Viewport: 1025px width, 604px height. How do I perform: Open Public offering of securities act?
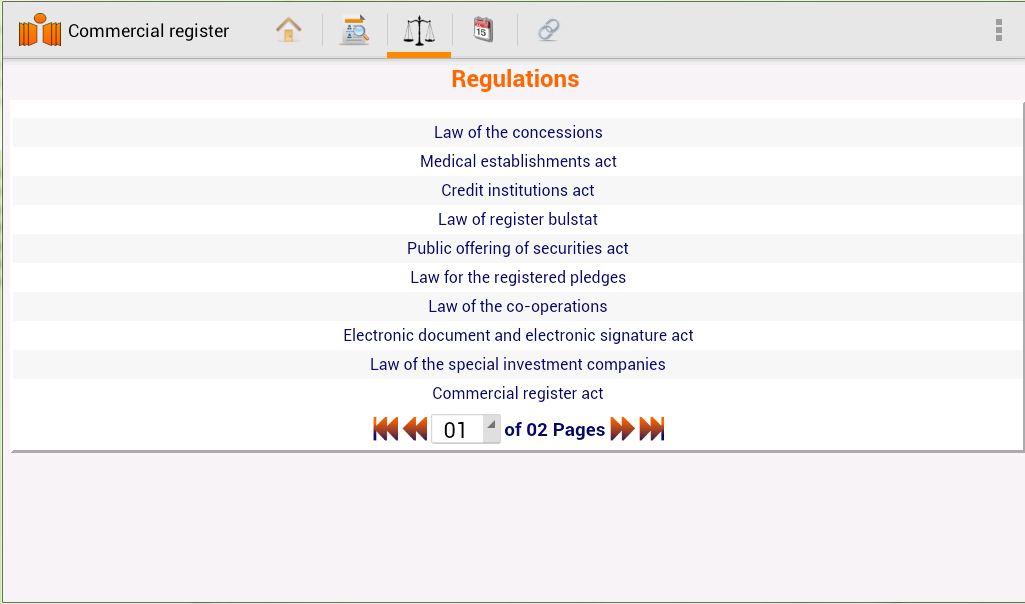pyautogui.click(x=518, y=248)
